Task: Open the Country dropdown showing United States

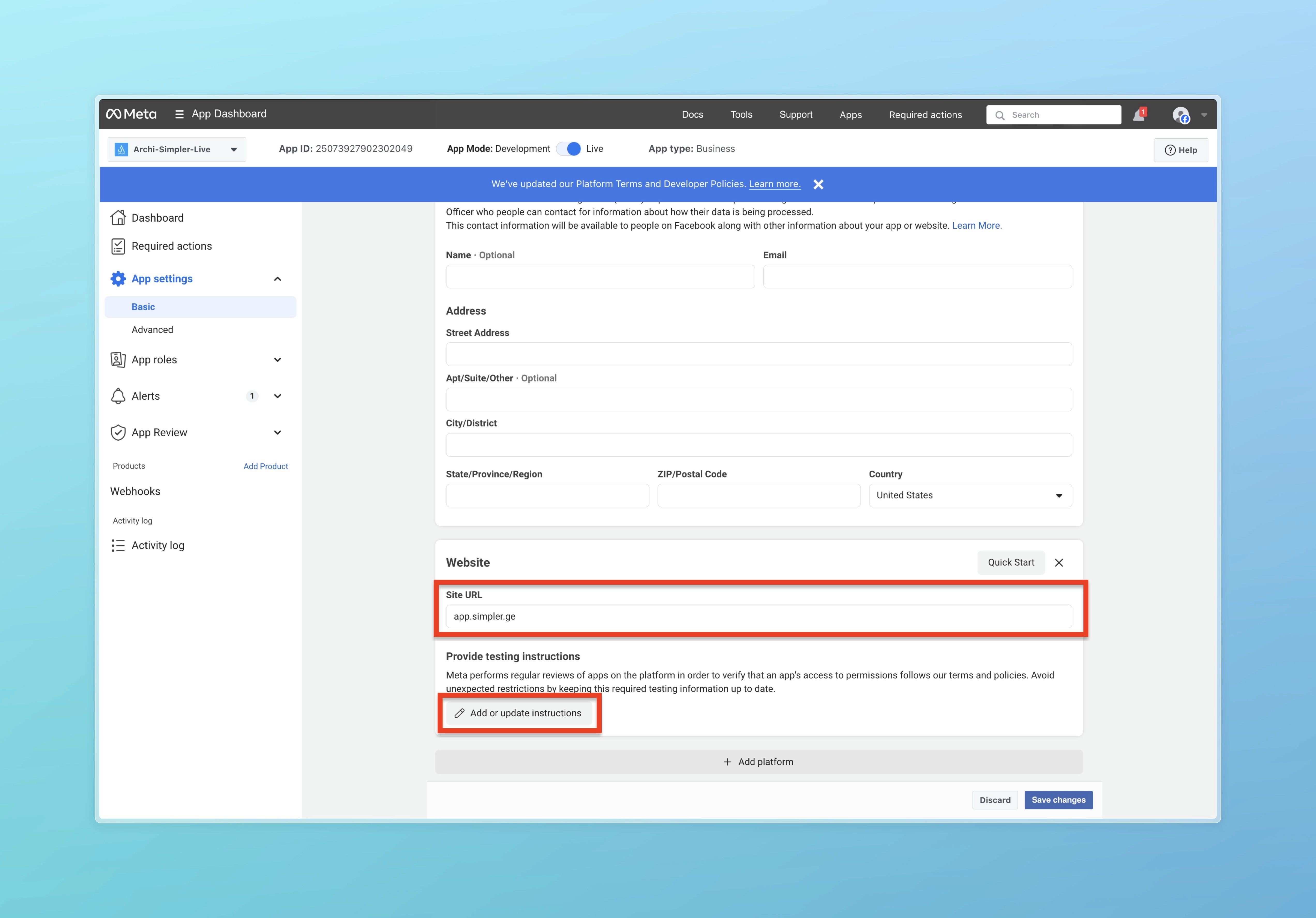Action: click(970, 496)
